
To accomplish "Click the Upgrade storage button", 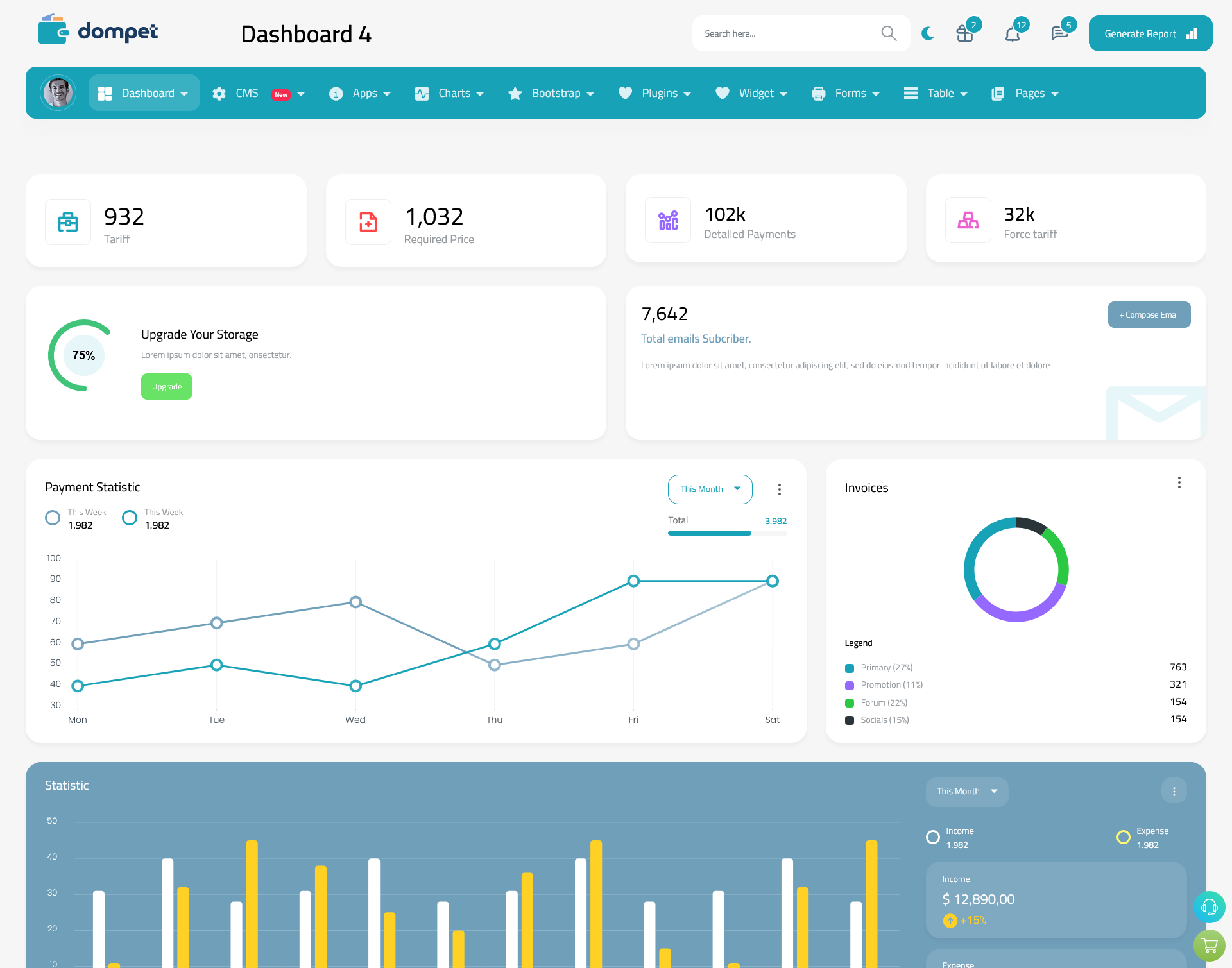I will pyautogui.click(x=166, y=386).
